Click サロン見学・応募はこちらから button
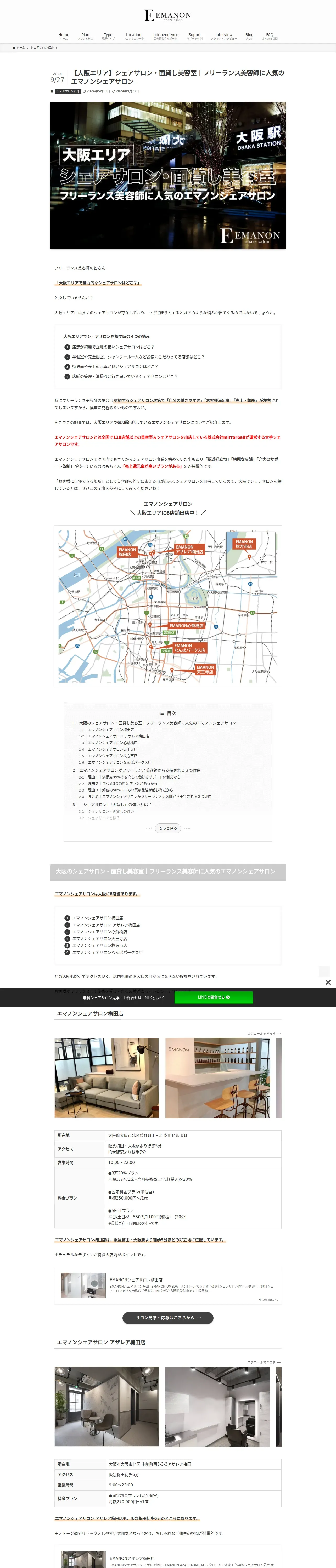Viewport: 336px width, 1568px height. (x=168, y=1318)
